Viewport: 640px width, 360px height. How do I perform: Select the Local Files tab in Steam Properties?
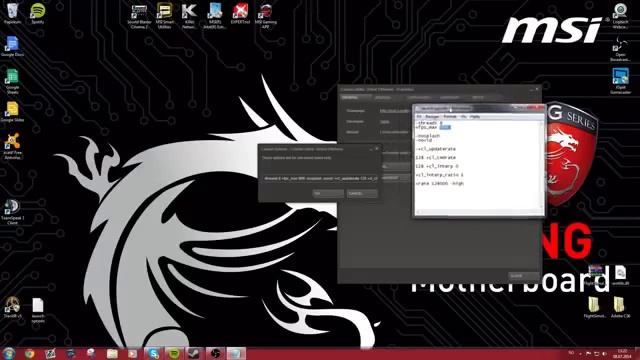tap(419, 98)
